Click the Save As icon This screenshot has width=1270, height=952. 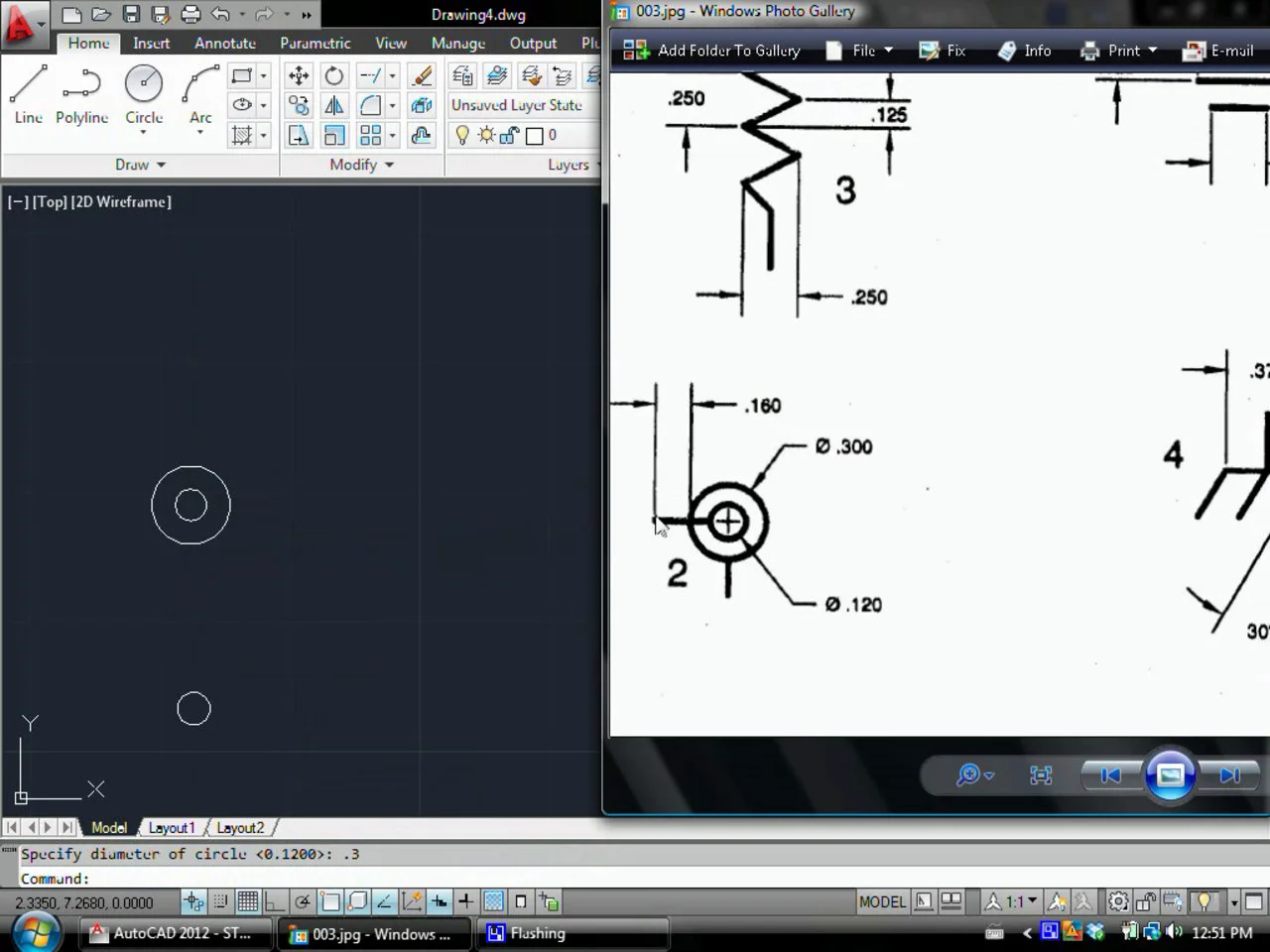[161, 14]
